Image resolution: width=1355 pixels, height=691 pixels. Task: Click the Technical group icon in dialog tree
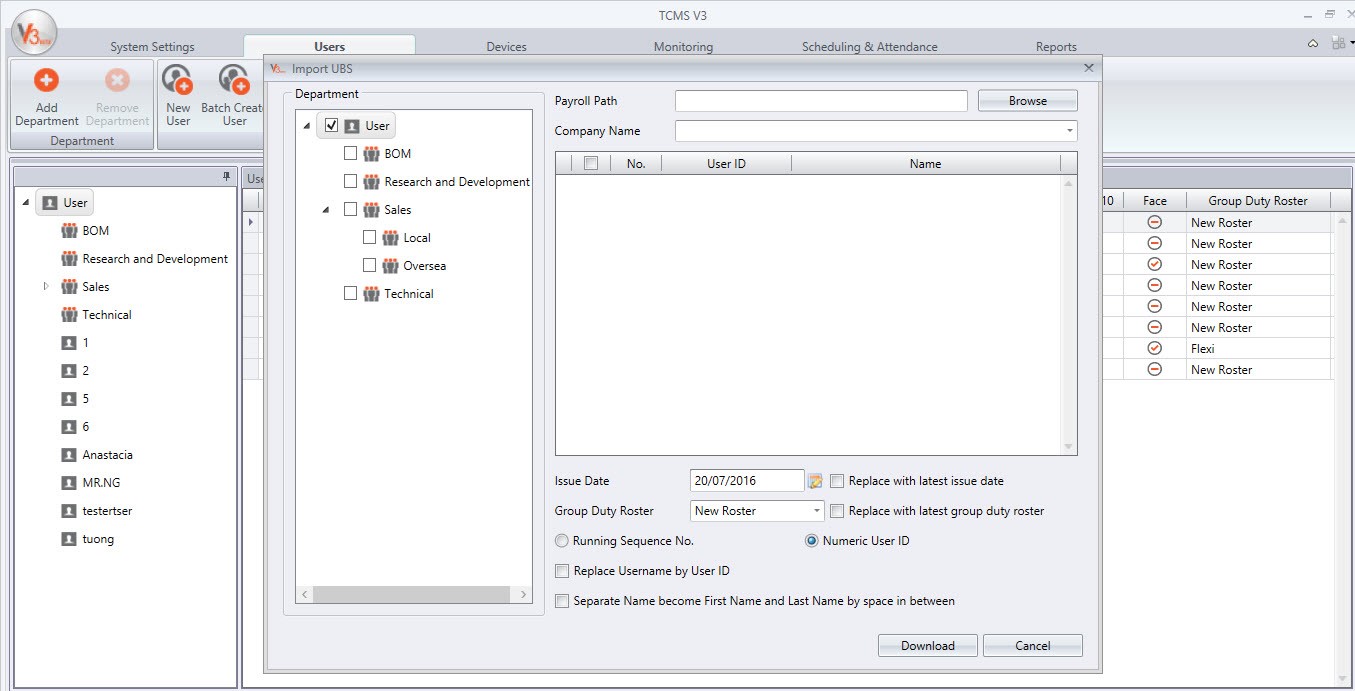pyautogui.click(x=371, y=294)
